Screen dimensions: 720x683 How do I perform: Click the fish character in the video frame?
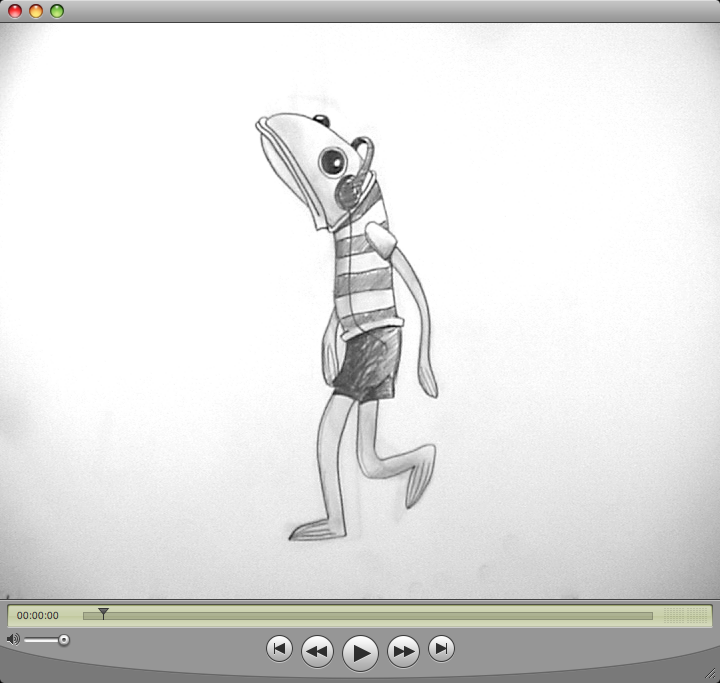pyautogui.click(x=354, y=326)
